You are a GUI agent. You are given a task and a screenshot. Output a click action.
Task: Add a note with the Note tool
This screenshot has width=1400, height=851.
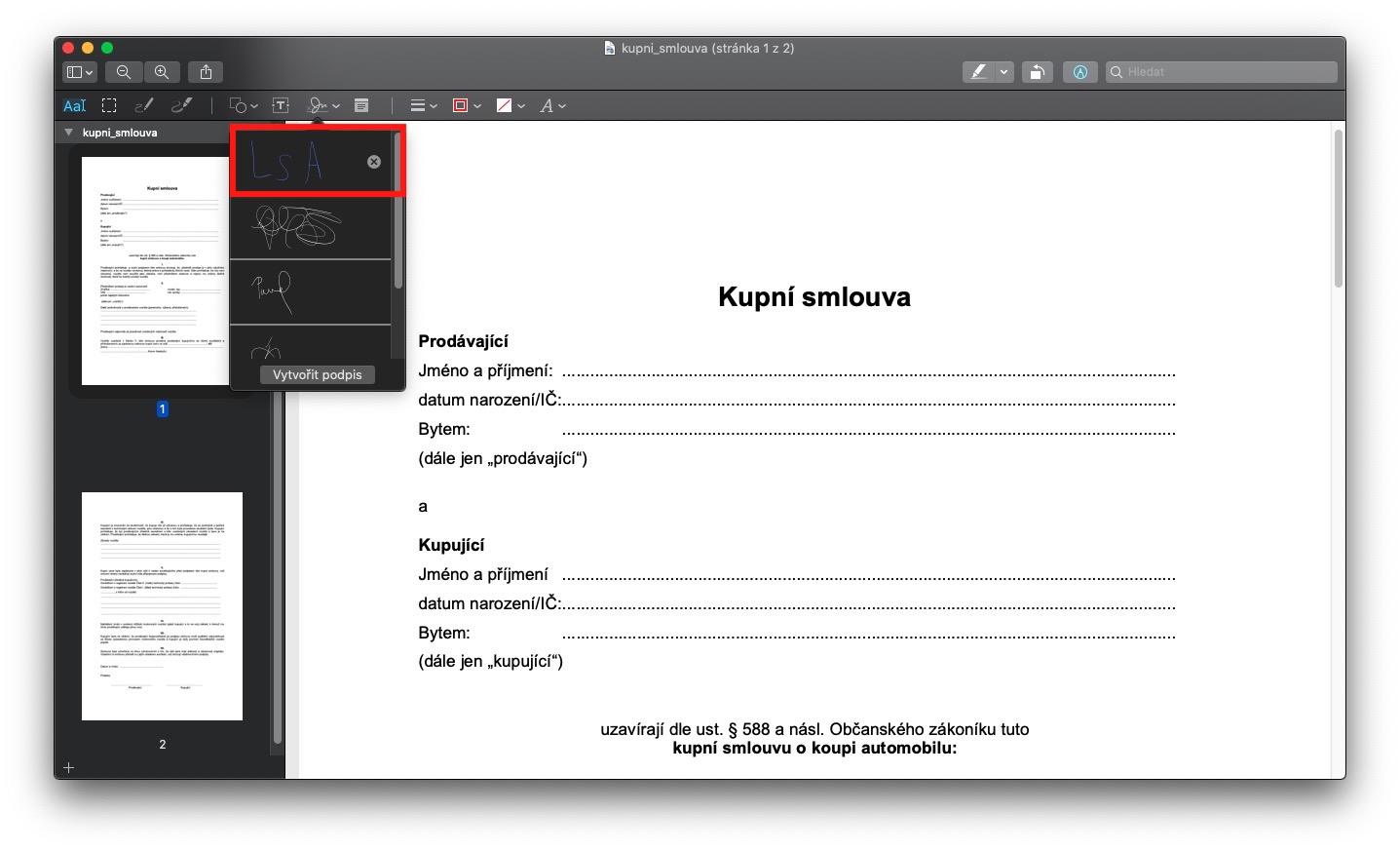[361, 105]
